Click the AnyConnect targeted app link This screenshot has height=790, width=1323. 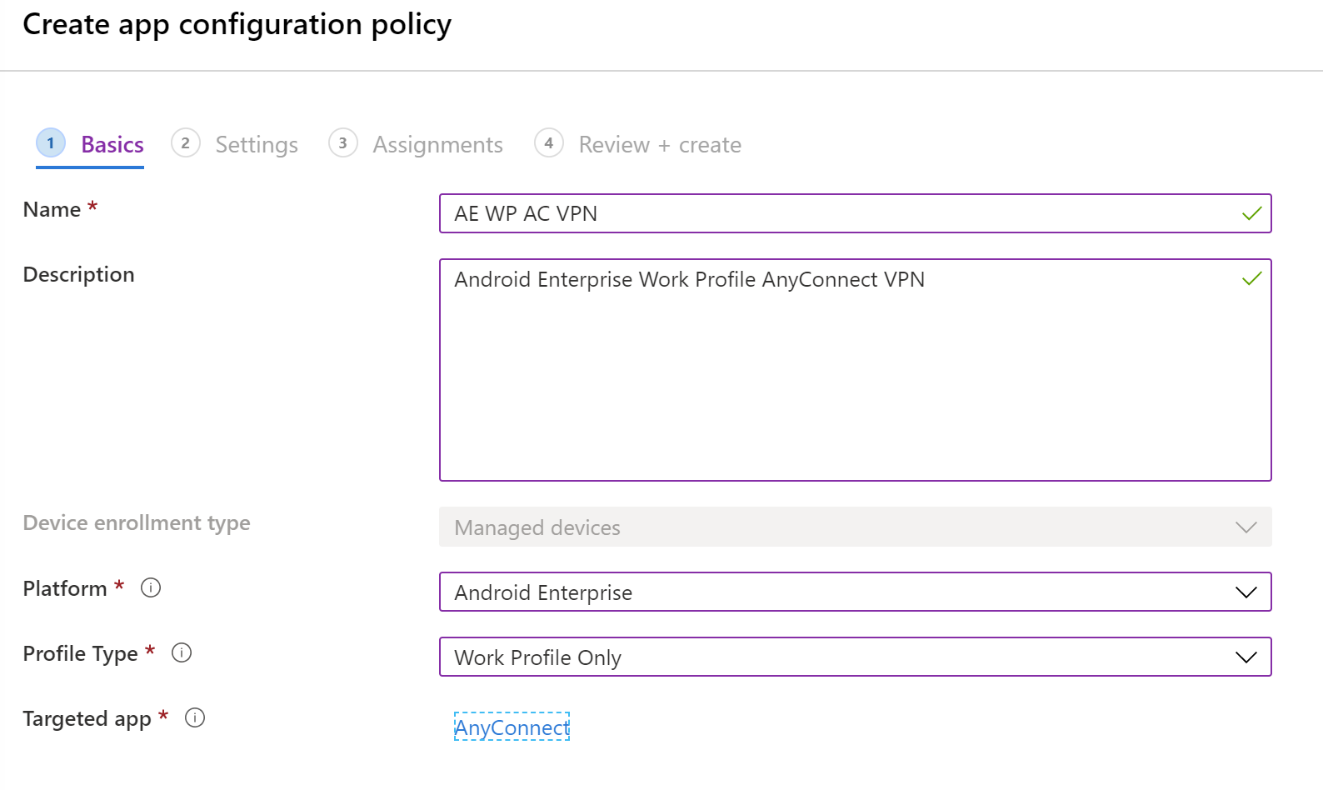coord(511,727)
